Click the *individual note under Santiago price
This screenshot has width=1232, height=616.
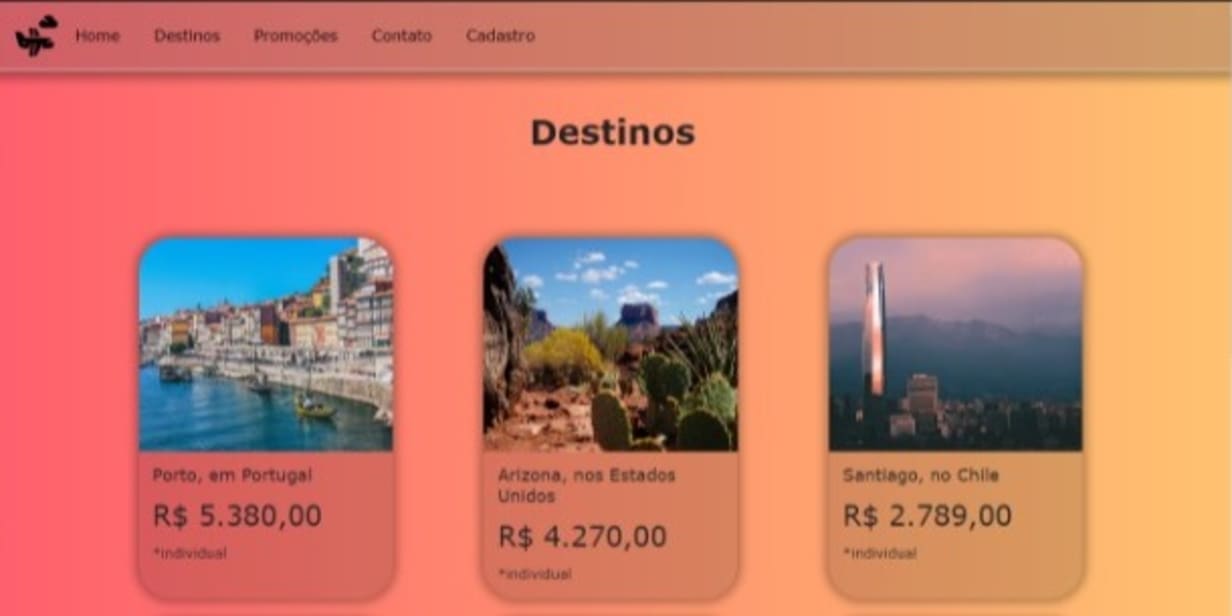(879, 553)
